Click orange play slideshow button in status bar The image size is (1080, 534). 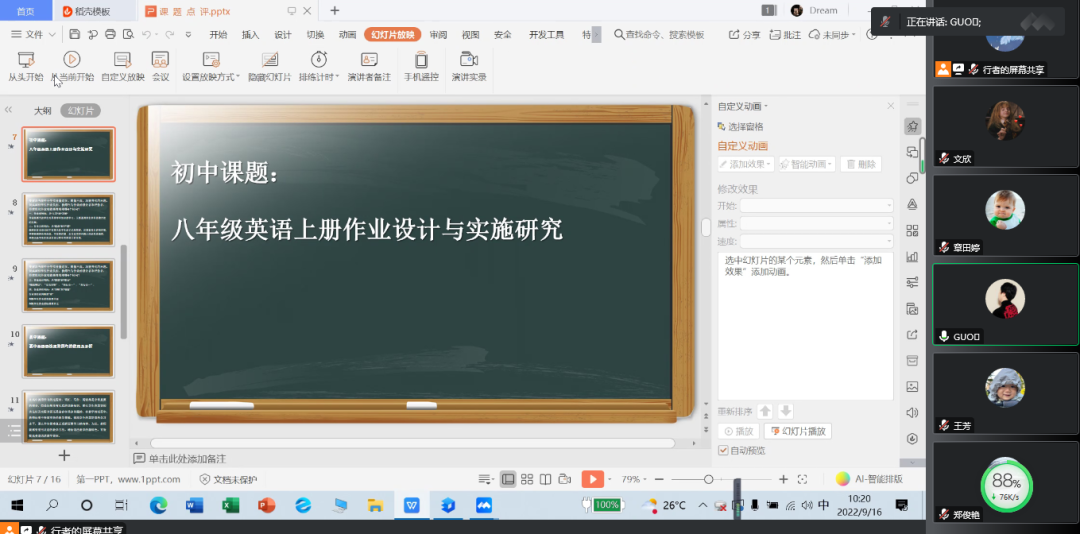pos(592,479)
